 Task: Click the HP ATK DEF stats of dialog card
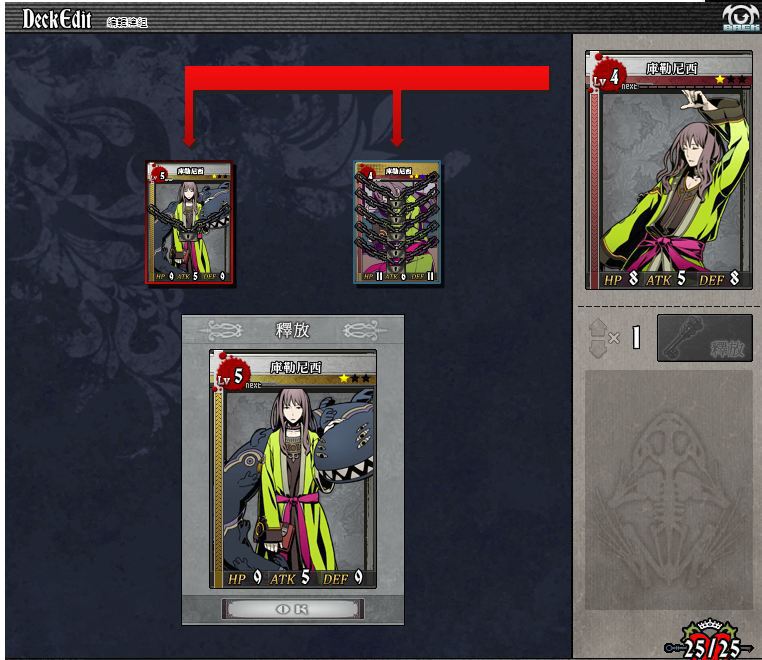click(295, 578)
